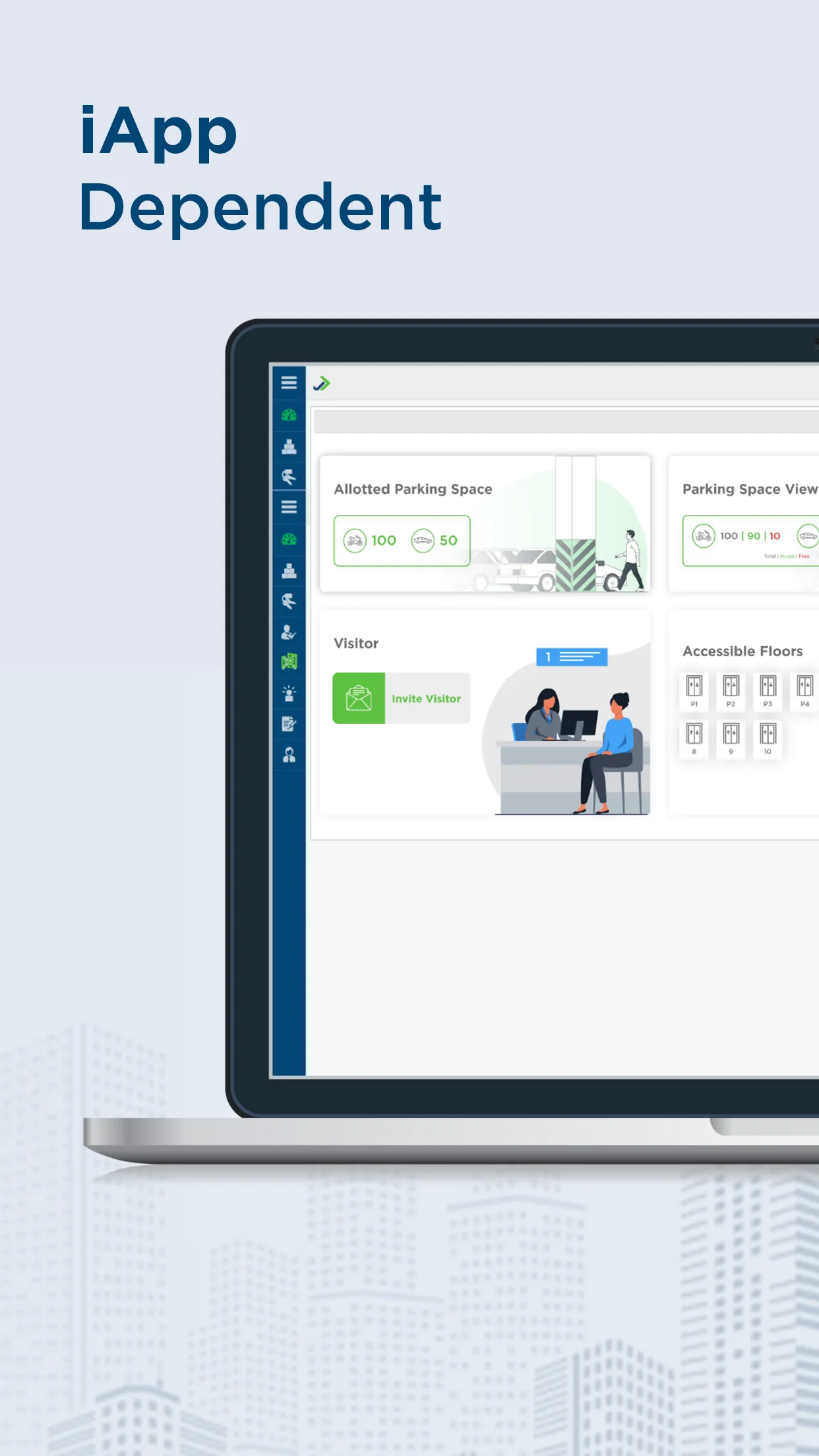Open the person with checkmark sidebar icon

[289, 632]
